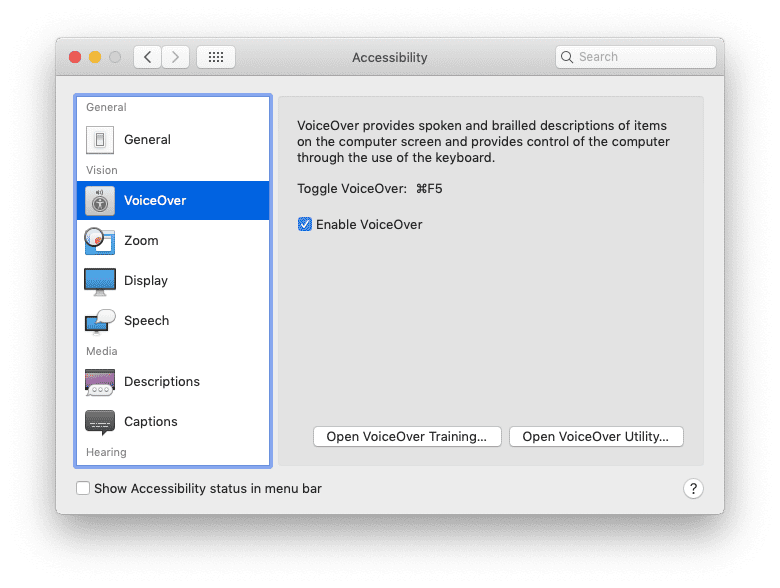Select the Descriptions label in sidebar

[162, 382]
